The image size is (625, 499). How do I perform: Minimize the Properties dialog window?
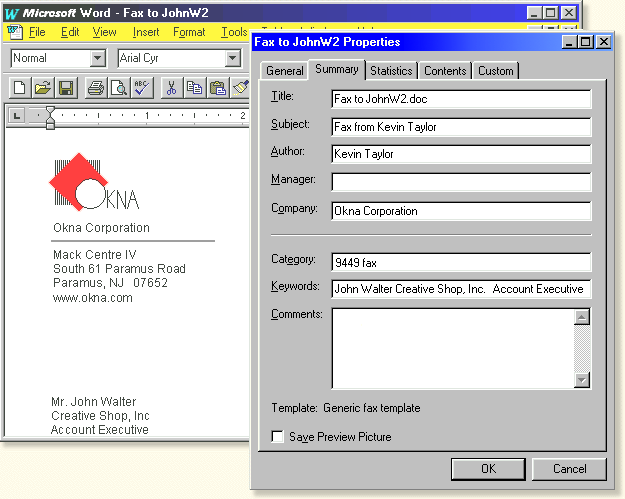coord(569,42)
